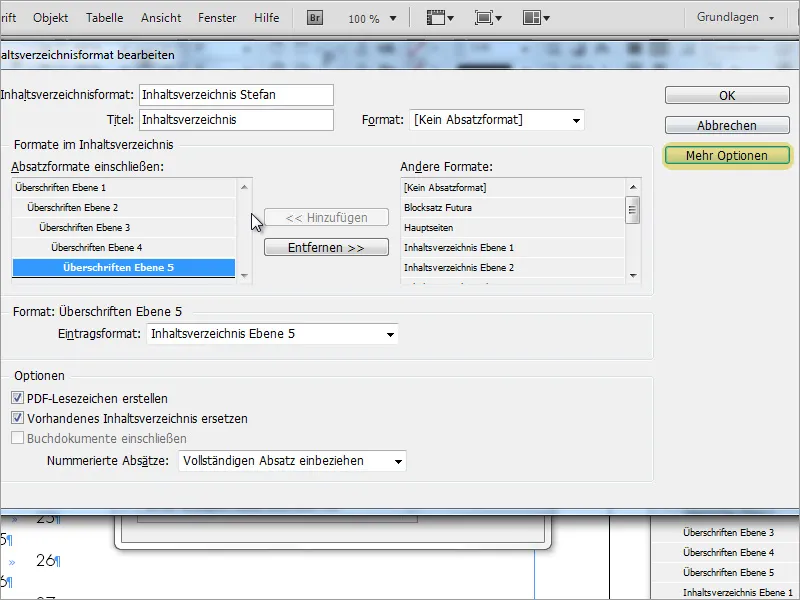Select Überschriften Ebene 5 in background panel
The height and width of the screenshot is (600, 800).
click(729, 572)
